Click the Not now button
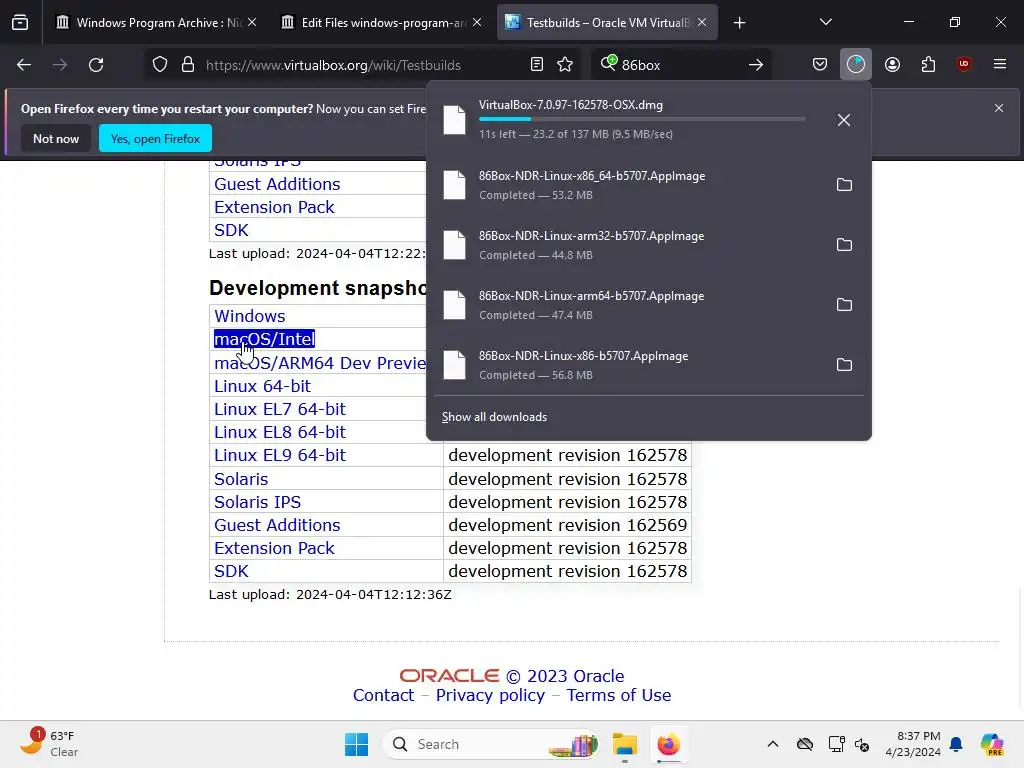The height and width of the screenshot is (768, 1024). pos(56,138)
